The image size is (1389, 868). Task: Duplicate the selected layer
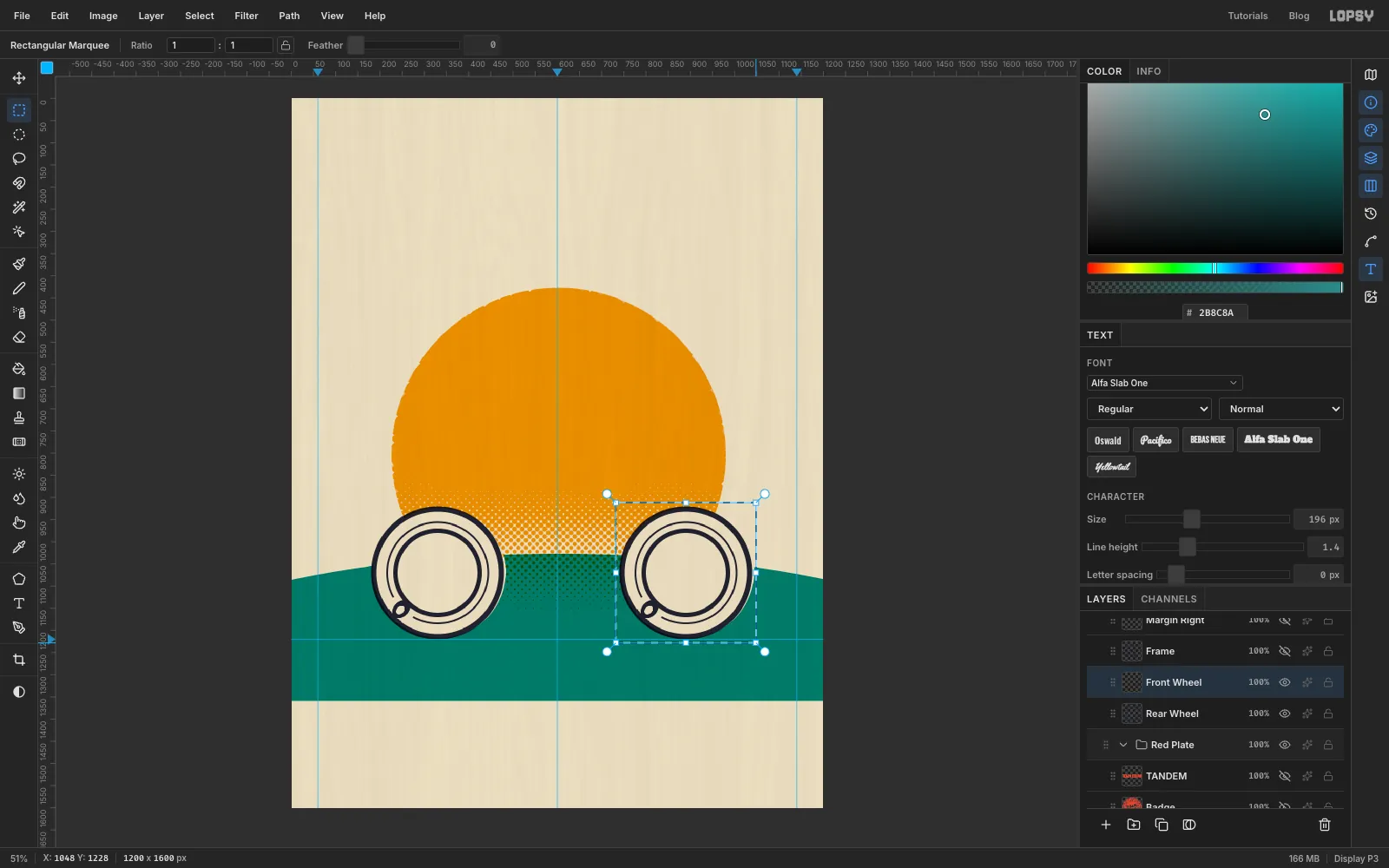coord(1162,825)
